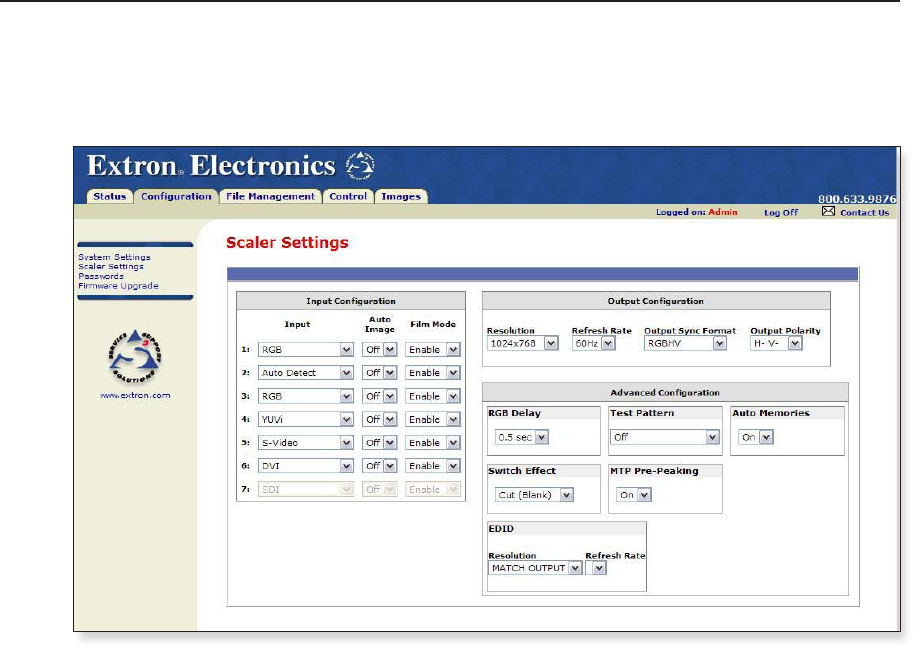Click the Contact Us link
Image resolution: width=917 pixels, height=649 pixels.
pos(864,213)
